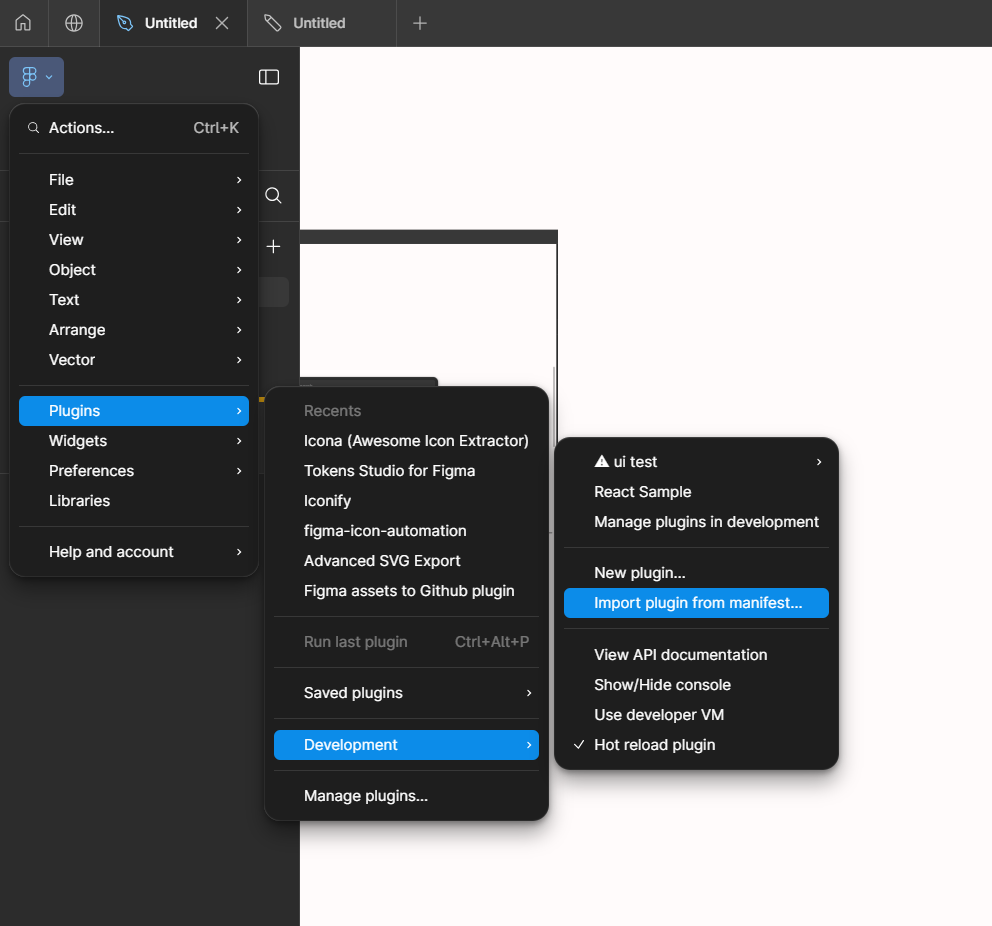Expand the Preferences submenu
Image resolution: width=992 pixels, height=926 pixels.
134,471
